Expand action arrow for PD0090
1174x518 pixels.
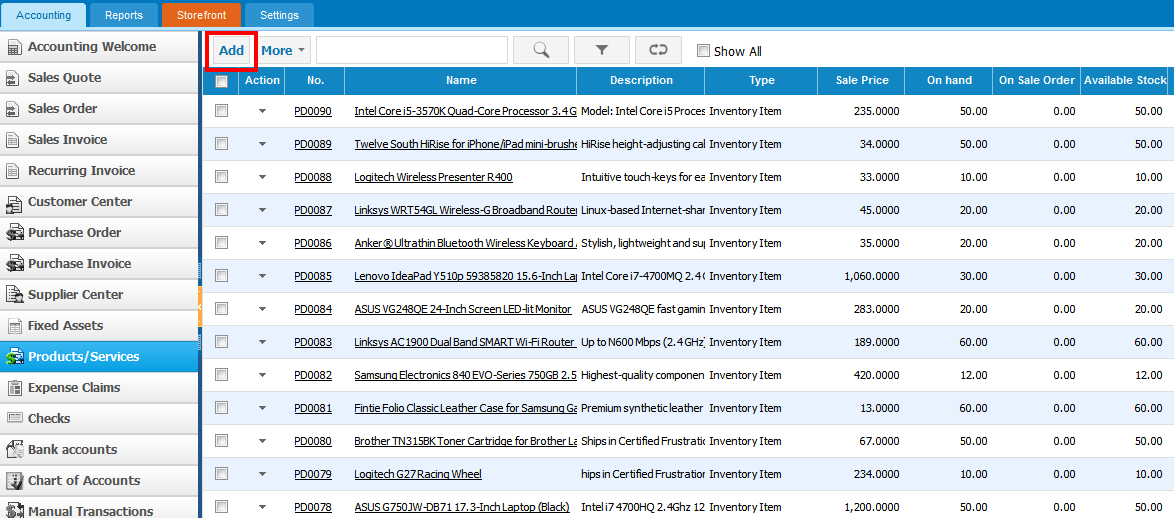tap(262, 111)
